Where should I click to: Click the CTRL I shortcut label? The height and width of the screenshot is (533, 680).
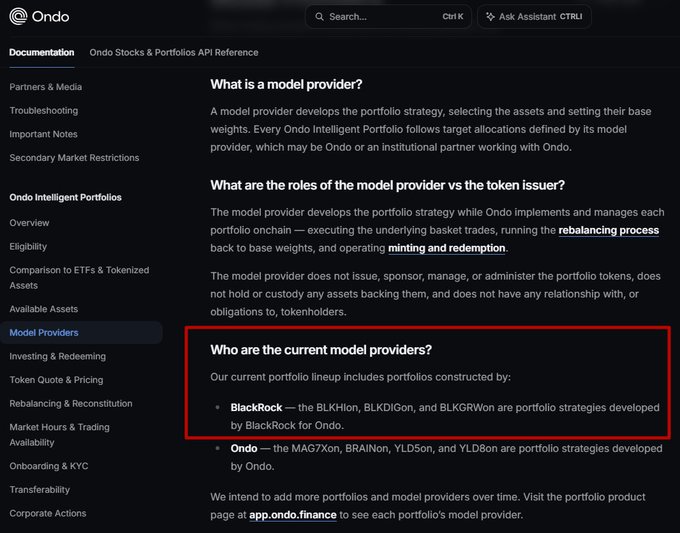point(571,16)
